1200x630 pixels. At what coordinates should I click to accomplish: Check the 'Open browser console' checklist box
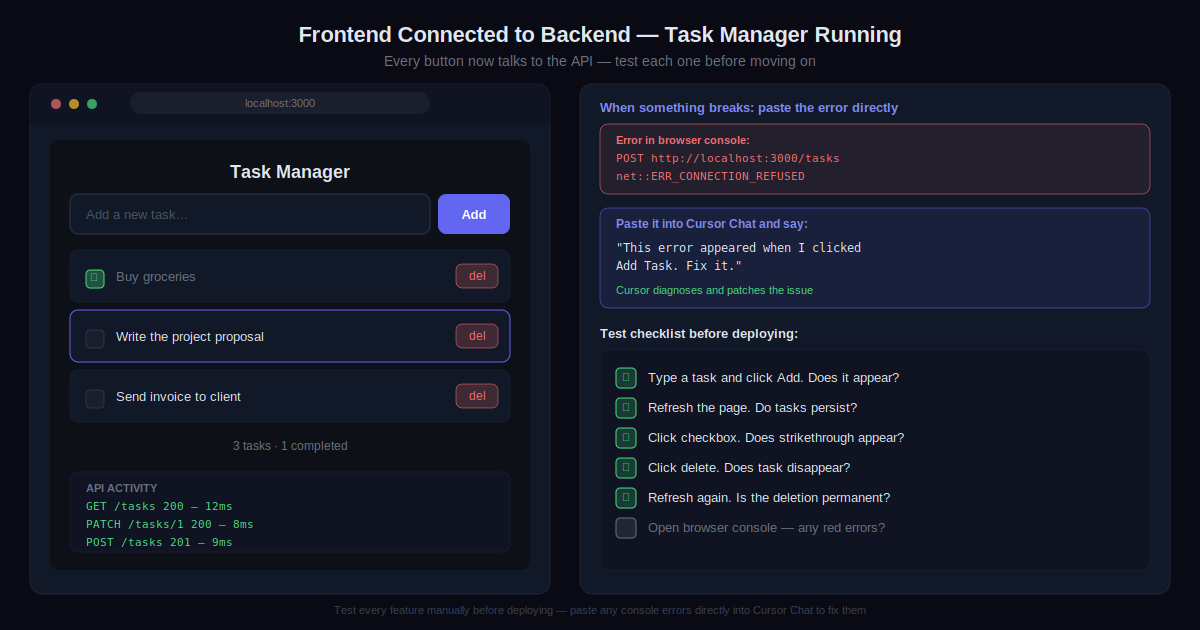[x=626, y=528]
